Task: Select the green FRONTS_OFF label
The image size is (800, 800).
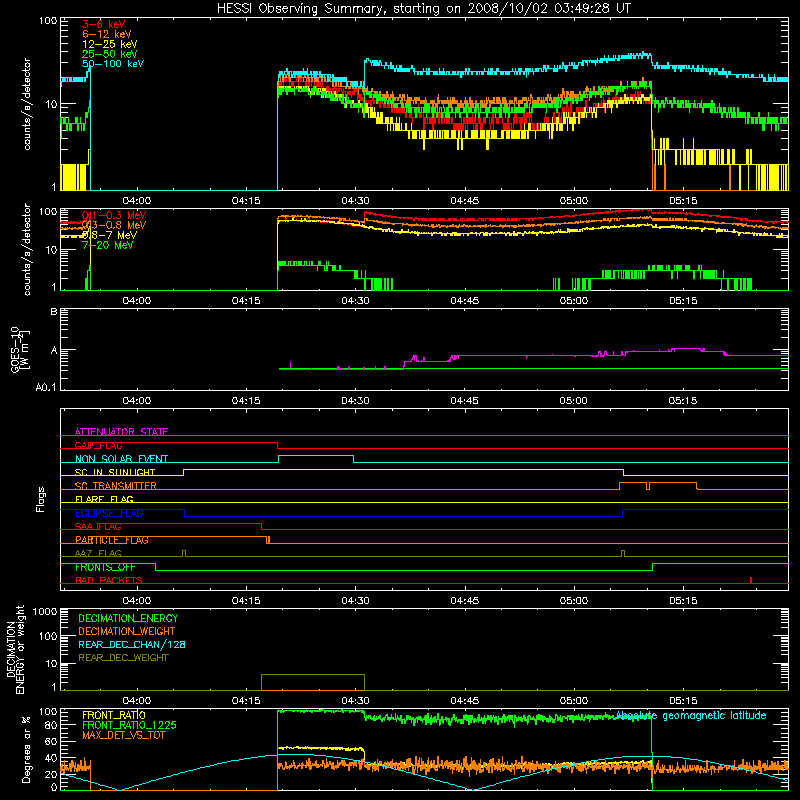Action: tap(105, 567)
